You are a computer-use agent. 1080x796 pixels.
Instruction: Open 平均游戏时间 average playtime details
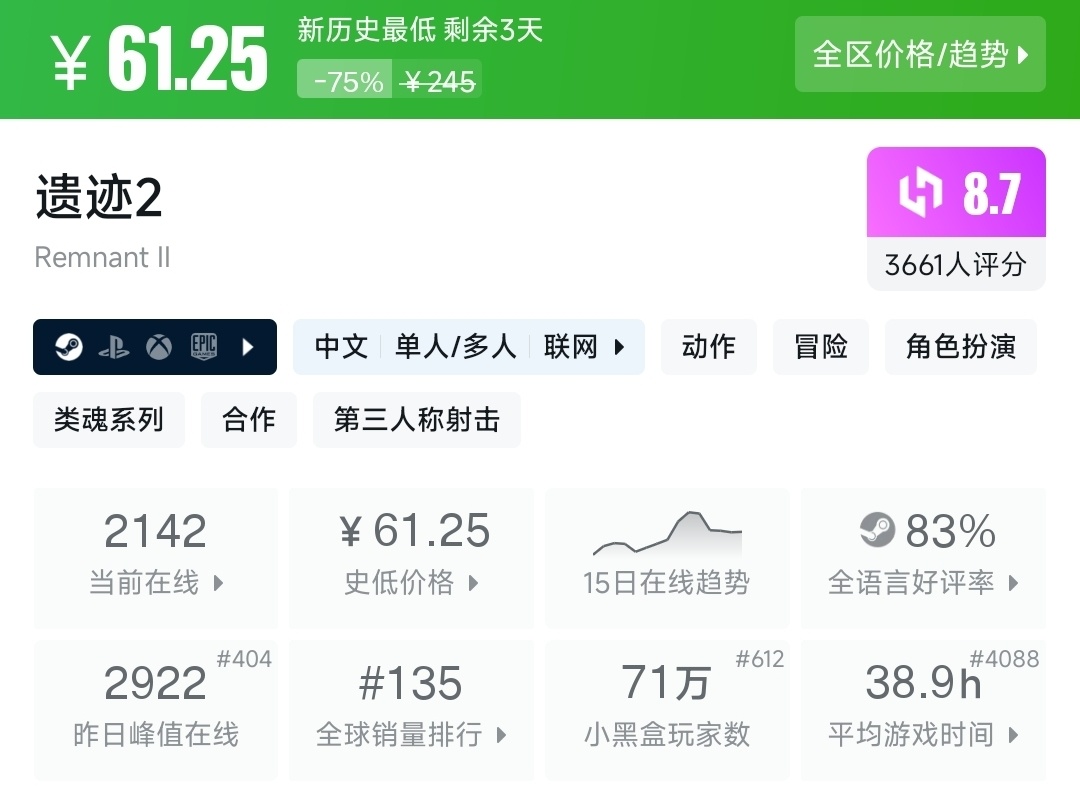tap(923, 710)
